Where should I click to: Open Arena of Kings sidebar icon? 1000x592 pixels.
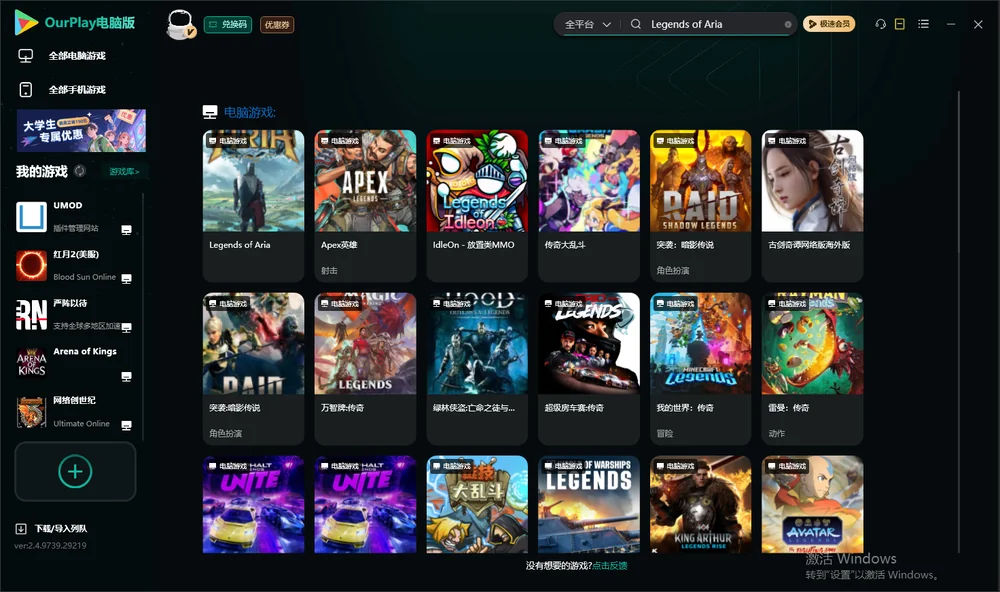pos(31,363)
